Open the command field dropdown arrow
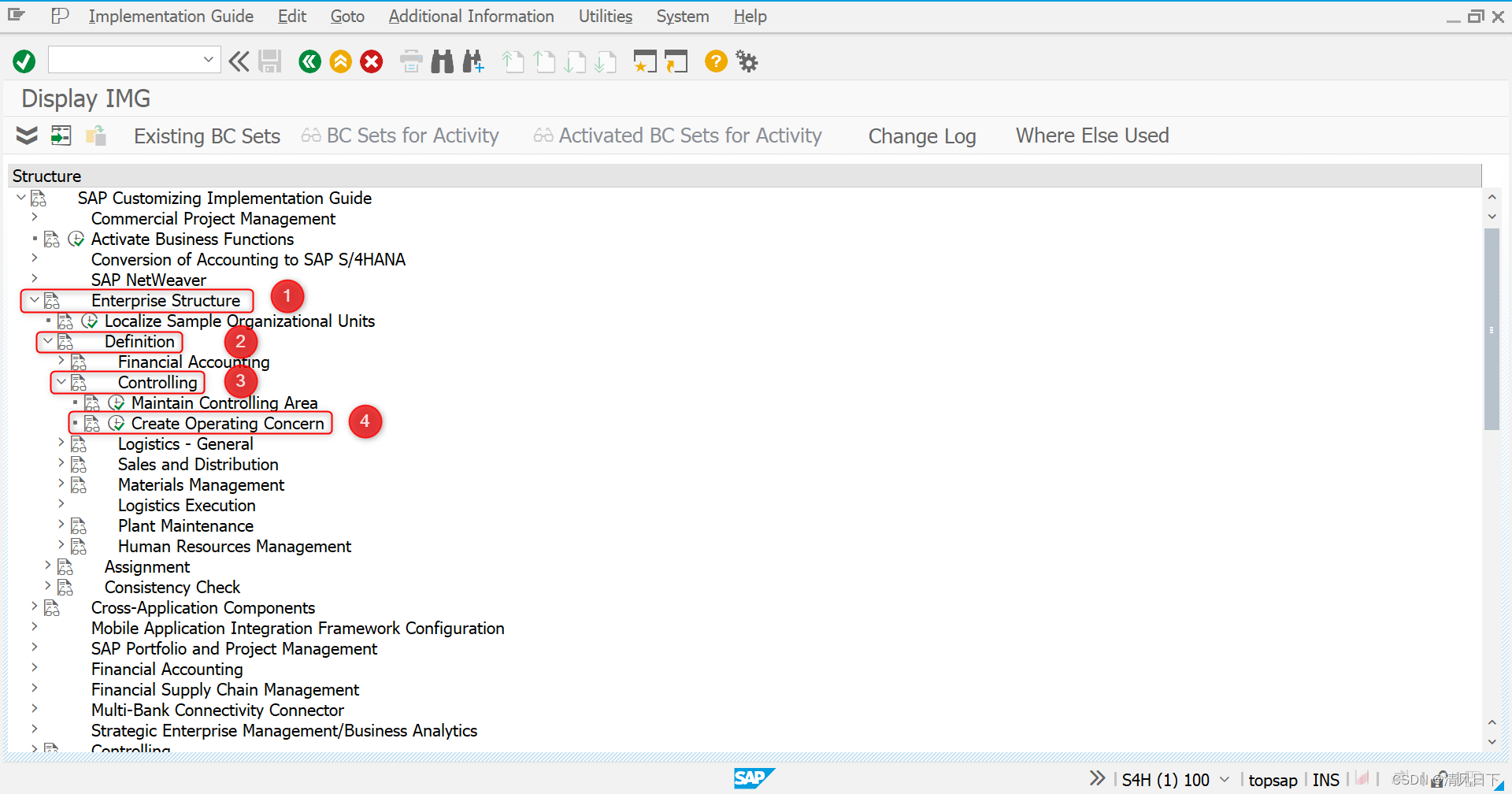The height and width of the screenshot is (794, 1512). tap(209, 59)
